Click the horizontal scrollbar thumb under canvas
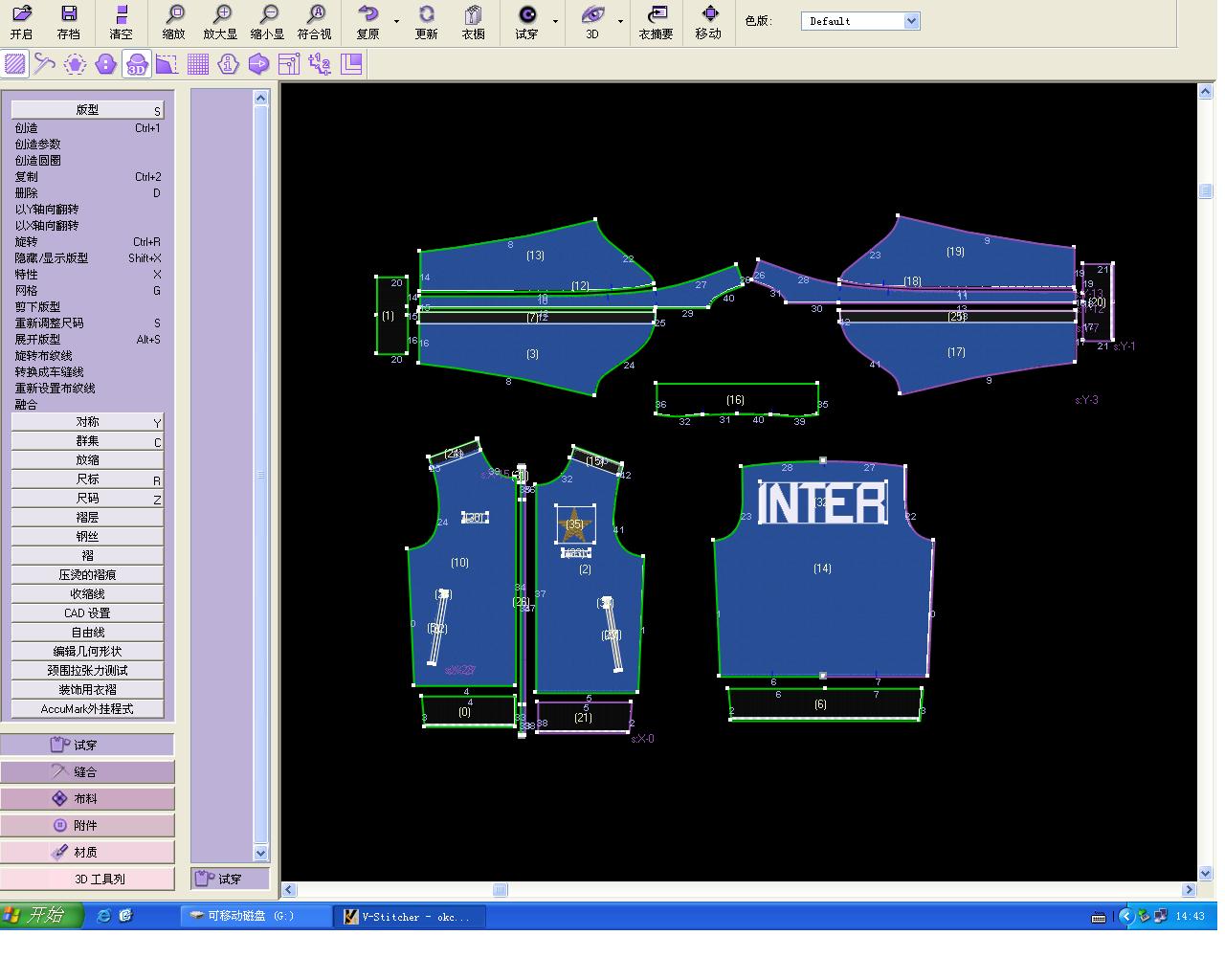The height and width of the screenshot is (980, 1225). pyautogui.click(x=500, y=890)
